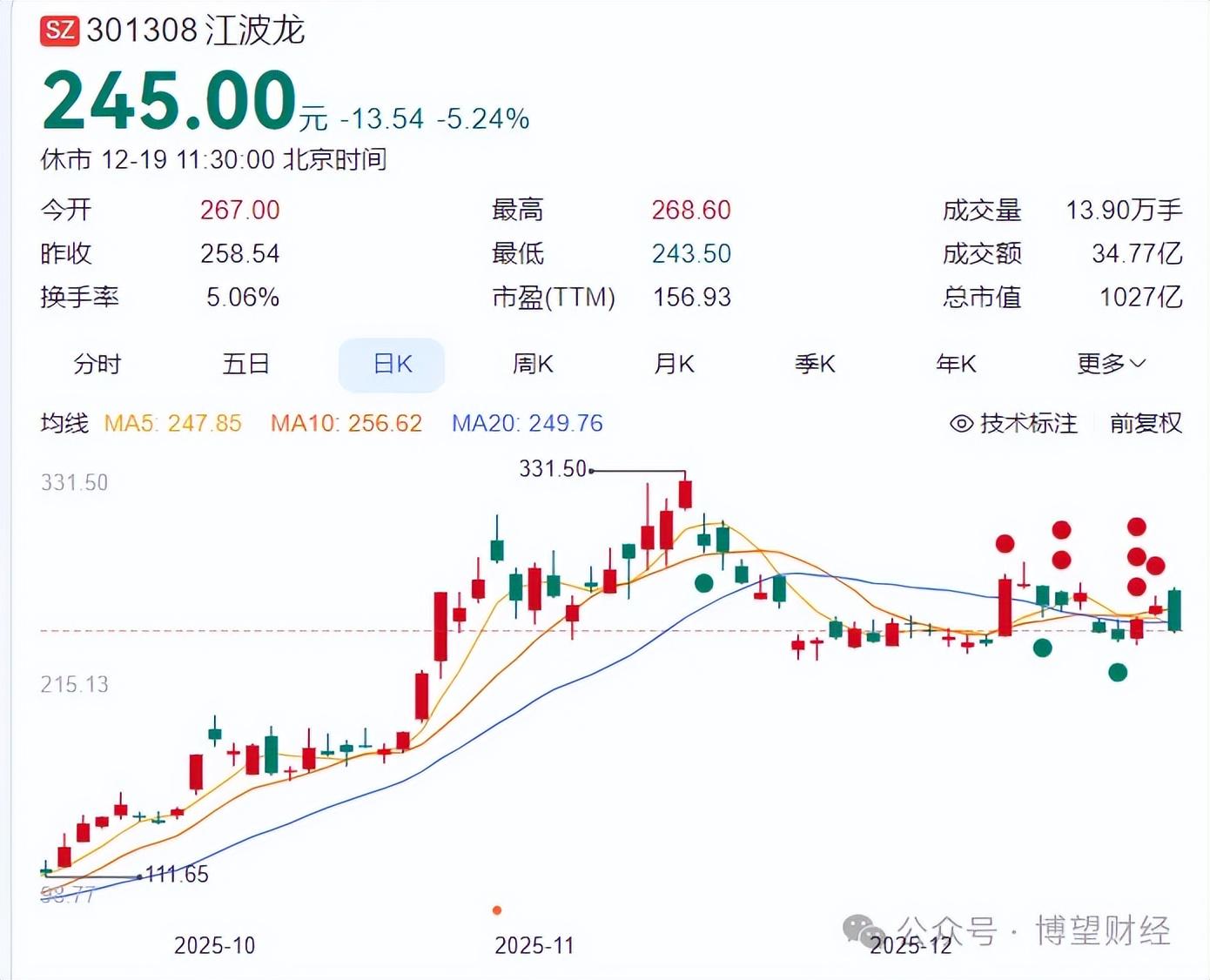Switch to the 分时 chart tab
Screen dimensions: 1210x980
97,364
